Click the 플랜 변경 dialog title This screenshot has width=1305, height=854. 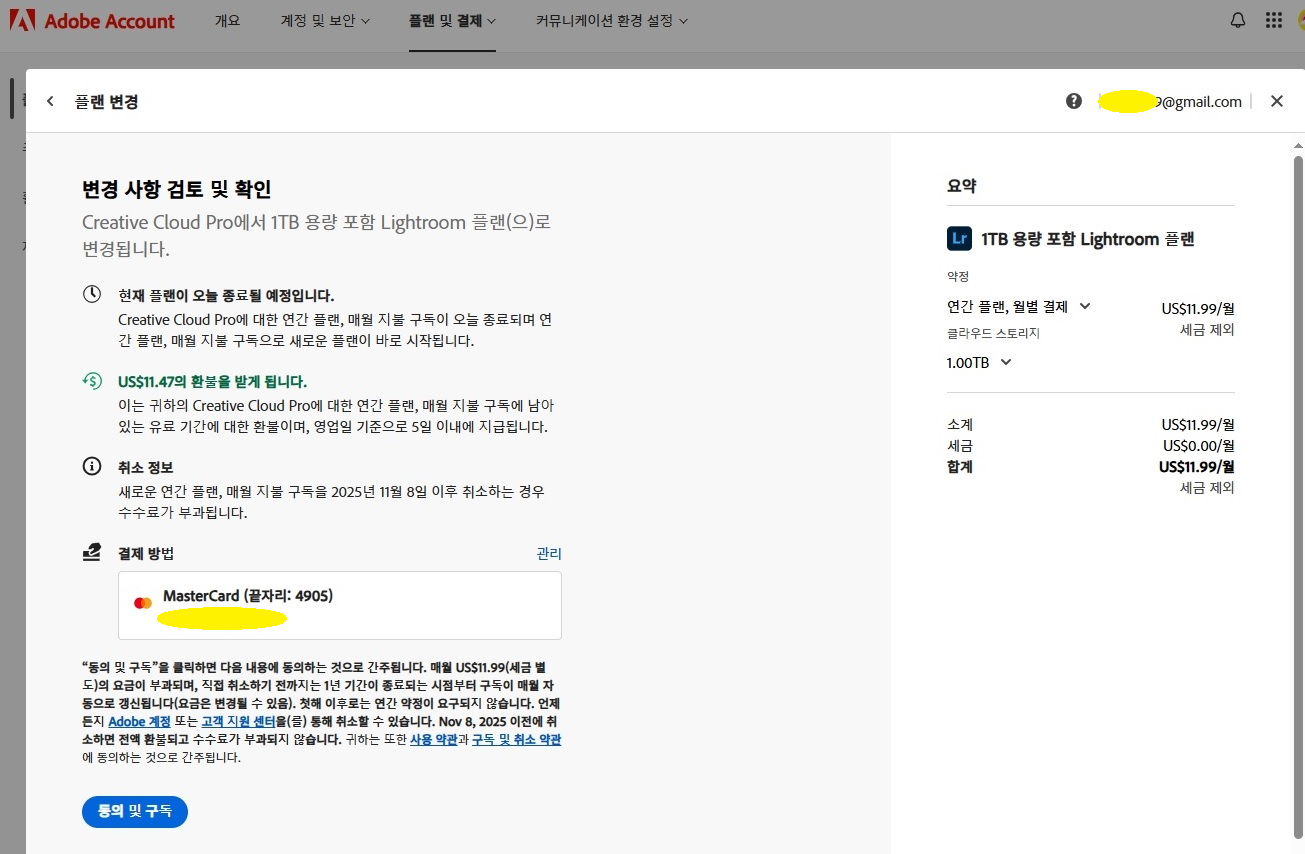click(x=106, y=101)
